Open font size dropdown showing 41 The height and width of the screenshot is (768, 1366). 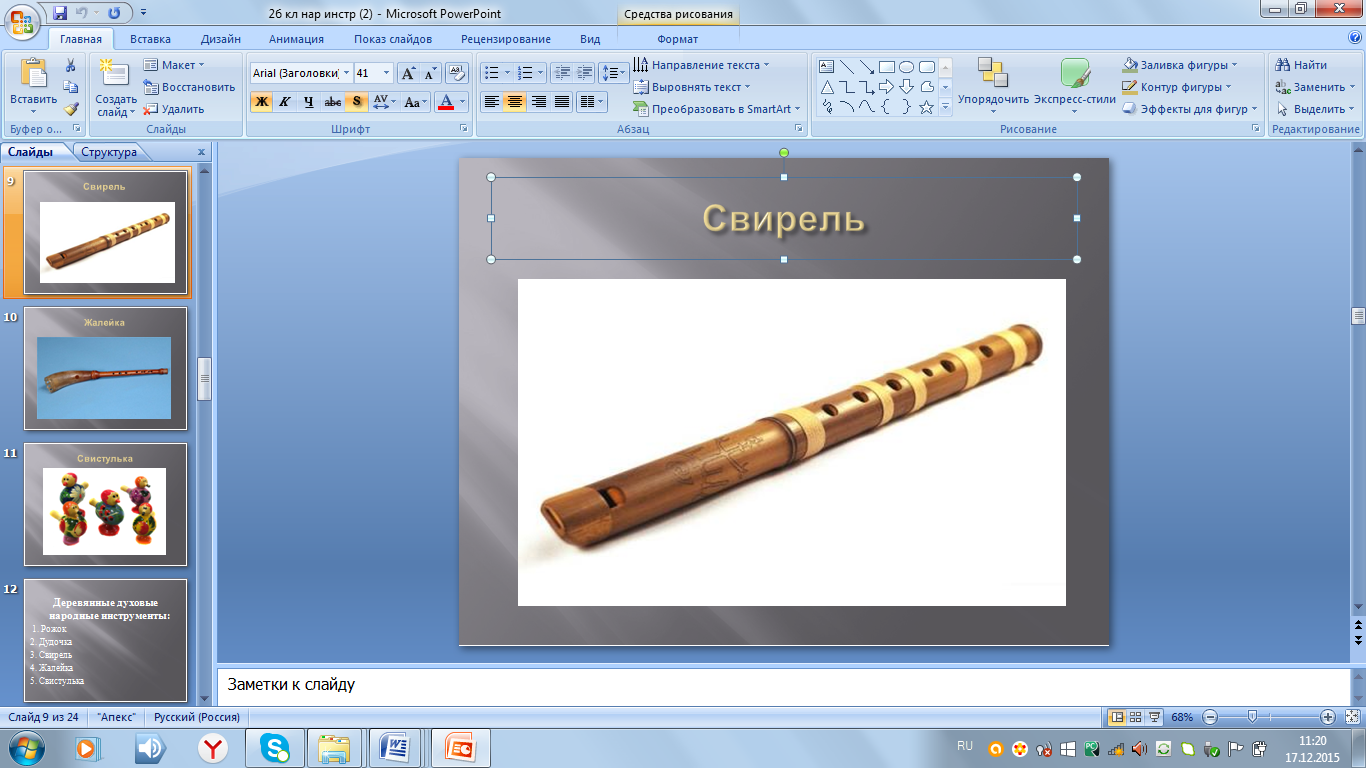[x=387, y=73]
